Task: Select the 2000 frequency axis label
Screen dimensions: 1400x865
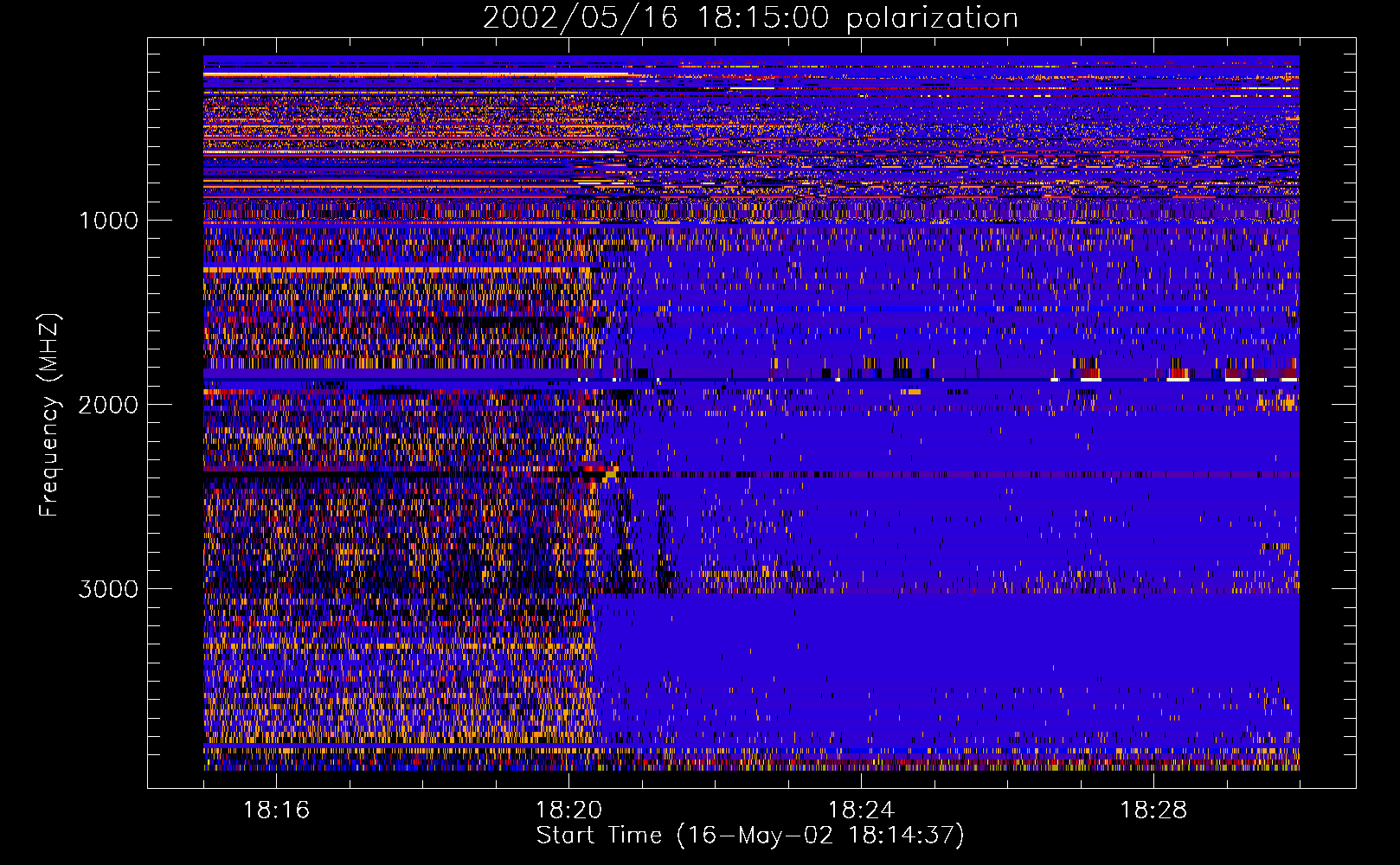Action: (x=108, y=405)
